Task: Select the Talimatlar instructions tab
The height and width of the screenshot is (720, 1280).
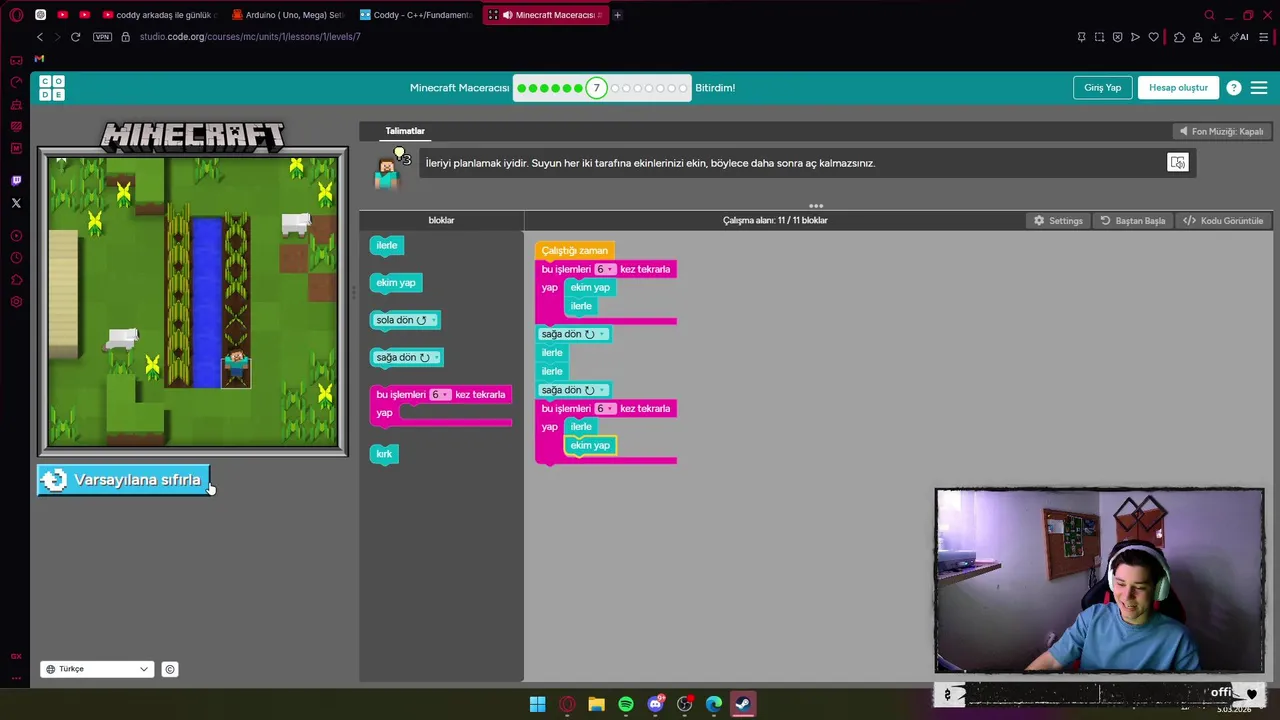Action: pyautogui.click(x=405, y=131)
